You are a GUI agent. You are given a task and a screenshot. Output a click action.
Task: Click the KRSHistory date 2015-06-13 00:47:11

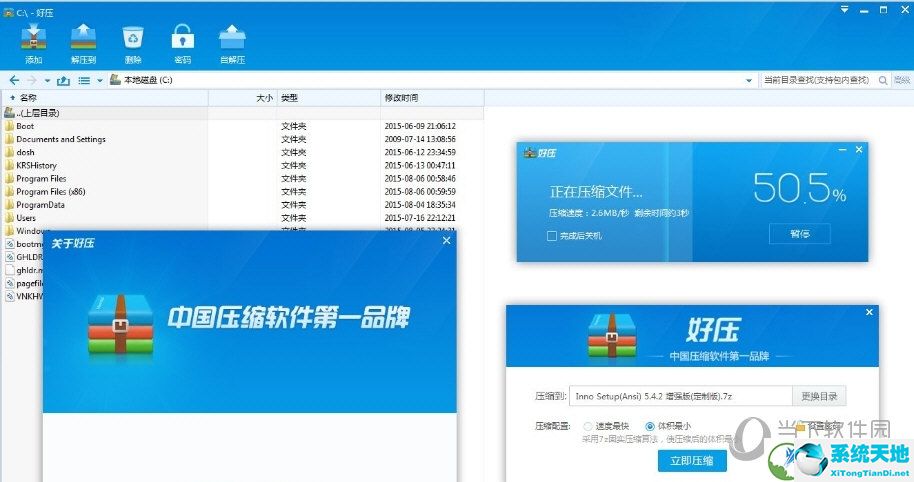click(420, 165)
